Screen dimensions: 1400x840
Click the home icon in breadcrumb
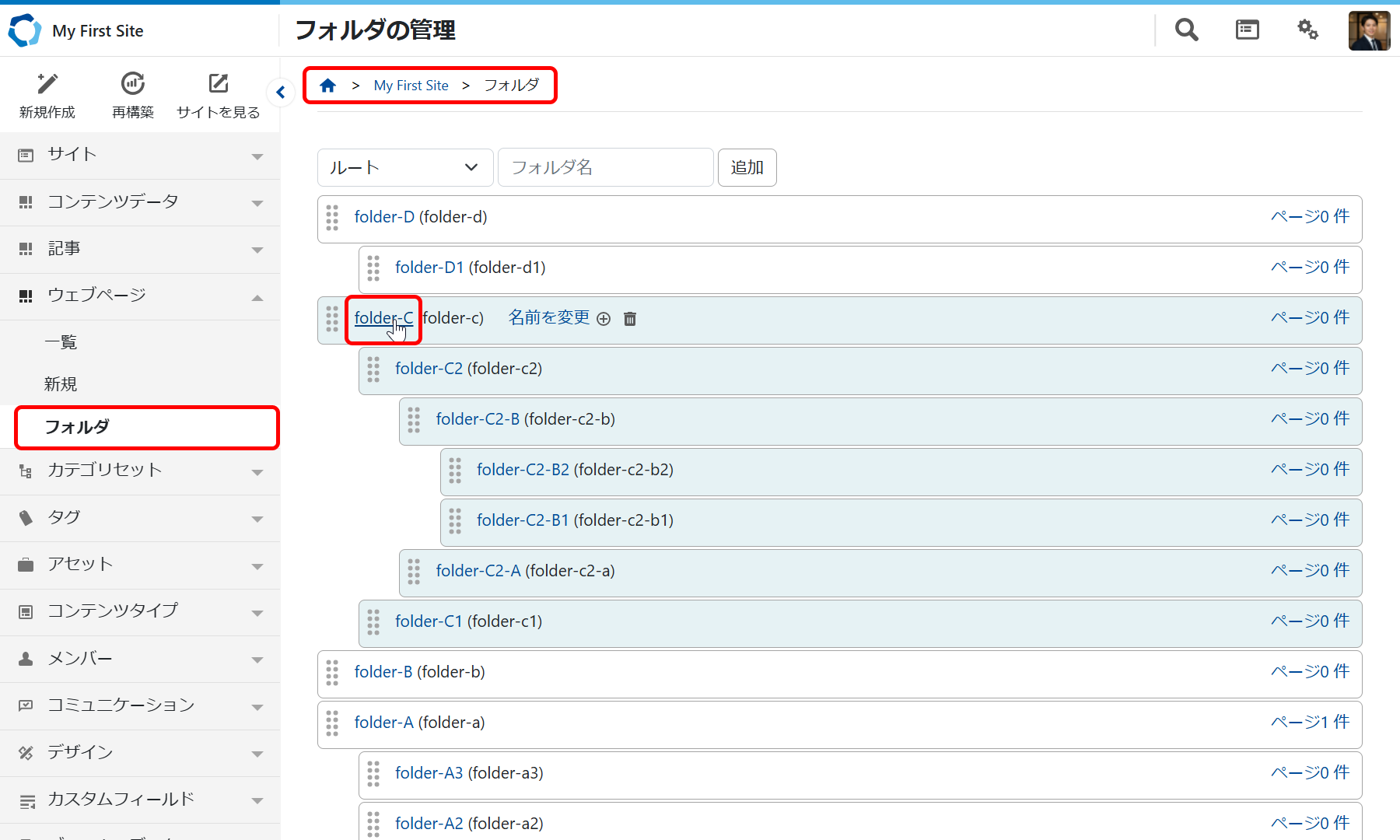click(x=328, y=86)
